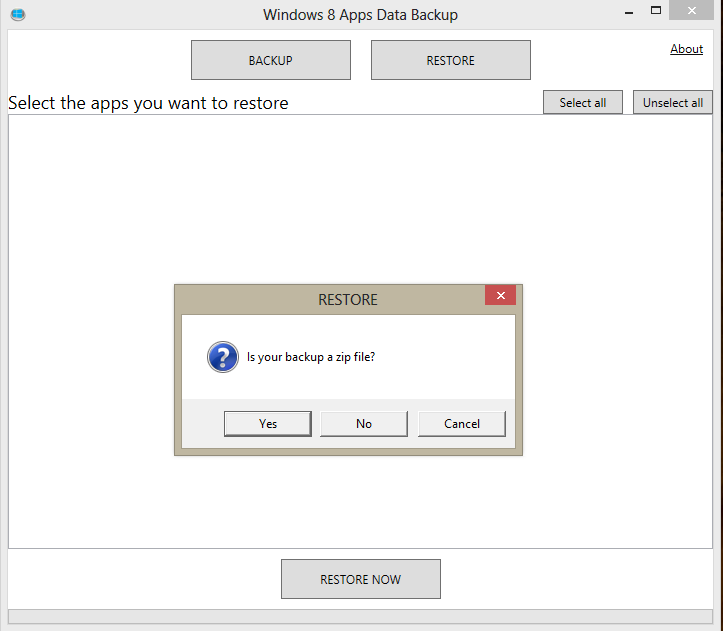The image size is (723, 631).
Task: Open the RESTORE mode button
Action: point(450,60)
